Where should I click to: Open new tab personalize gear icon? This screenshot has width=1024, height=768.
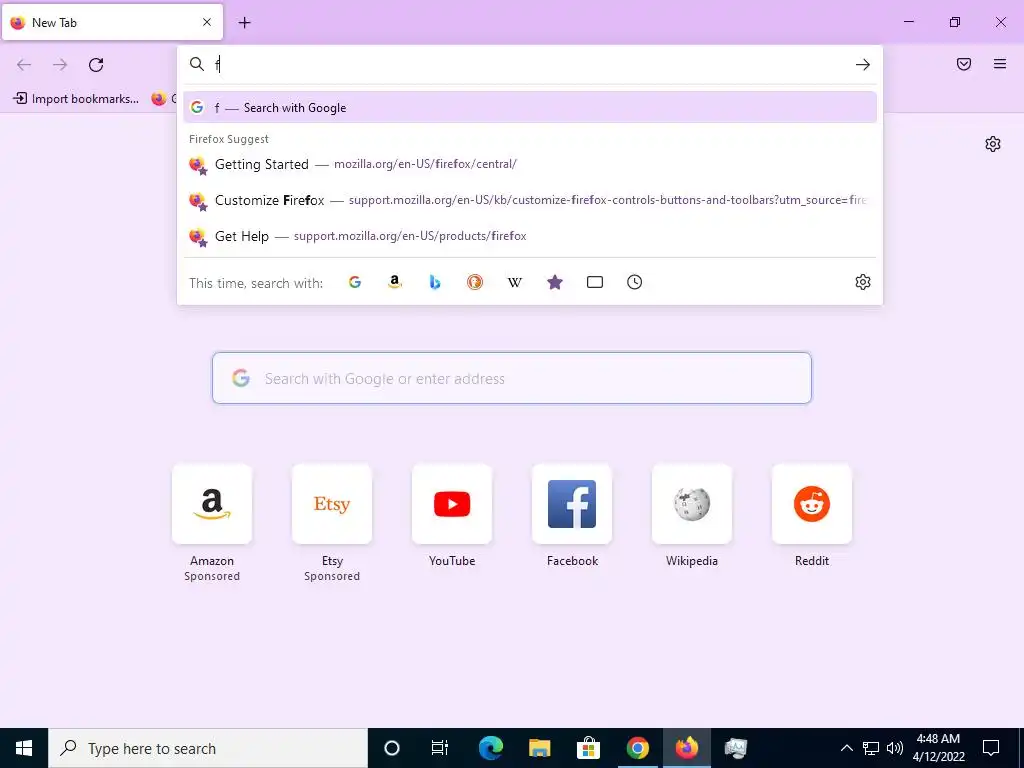click(x=993, y=144)
